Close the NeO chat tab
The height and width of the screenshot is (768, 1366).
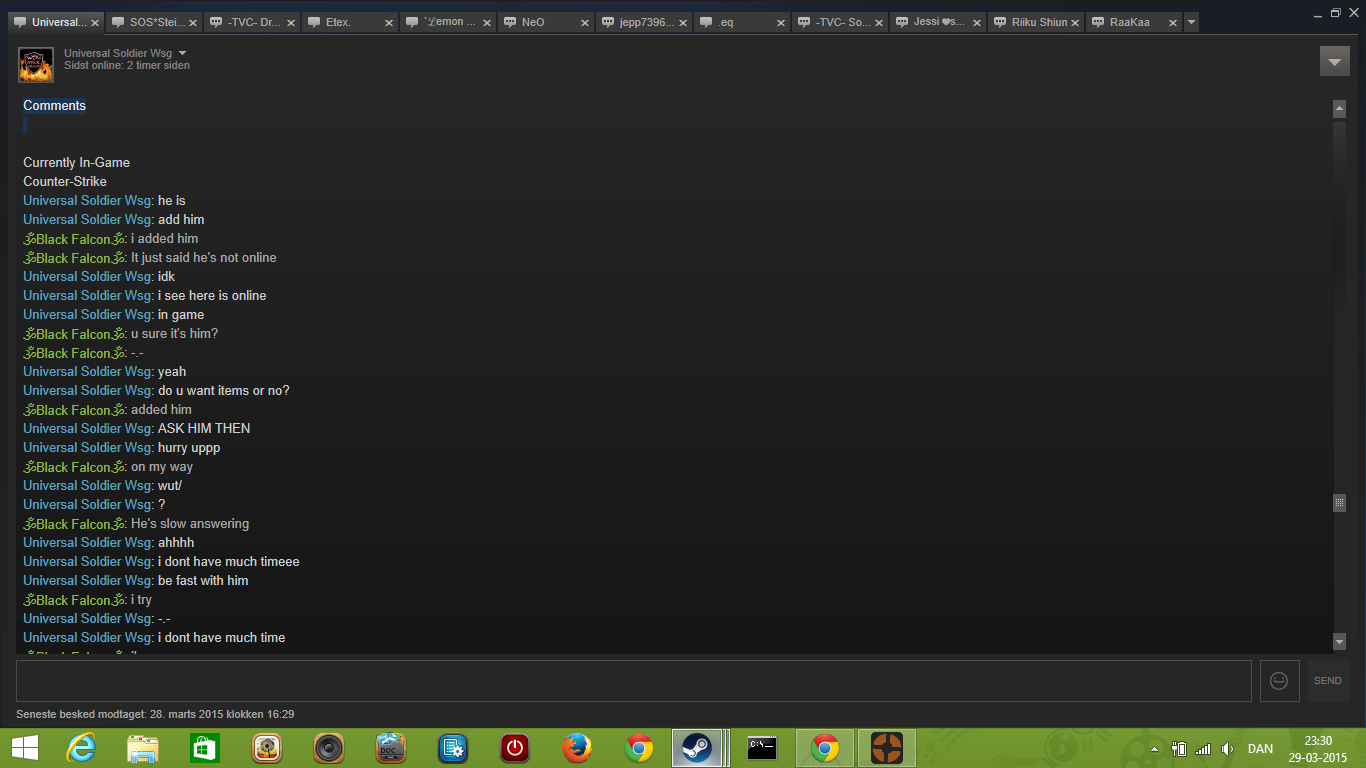pyautogui.click(x=585, y=23)
